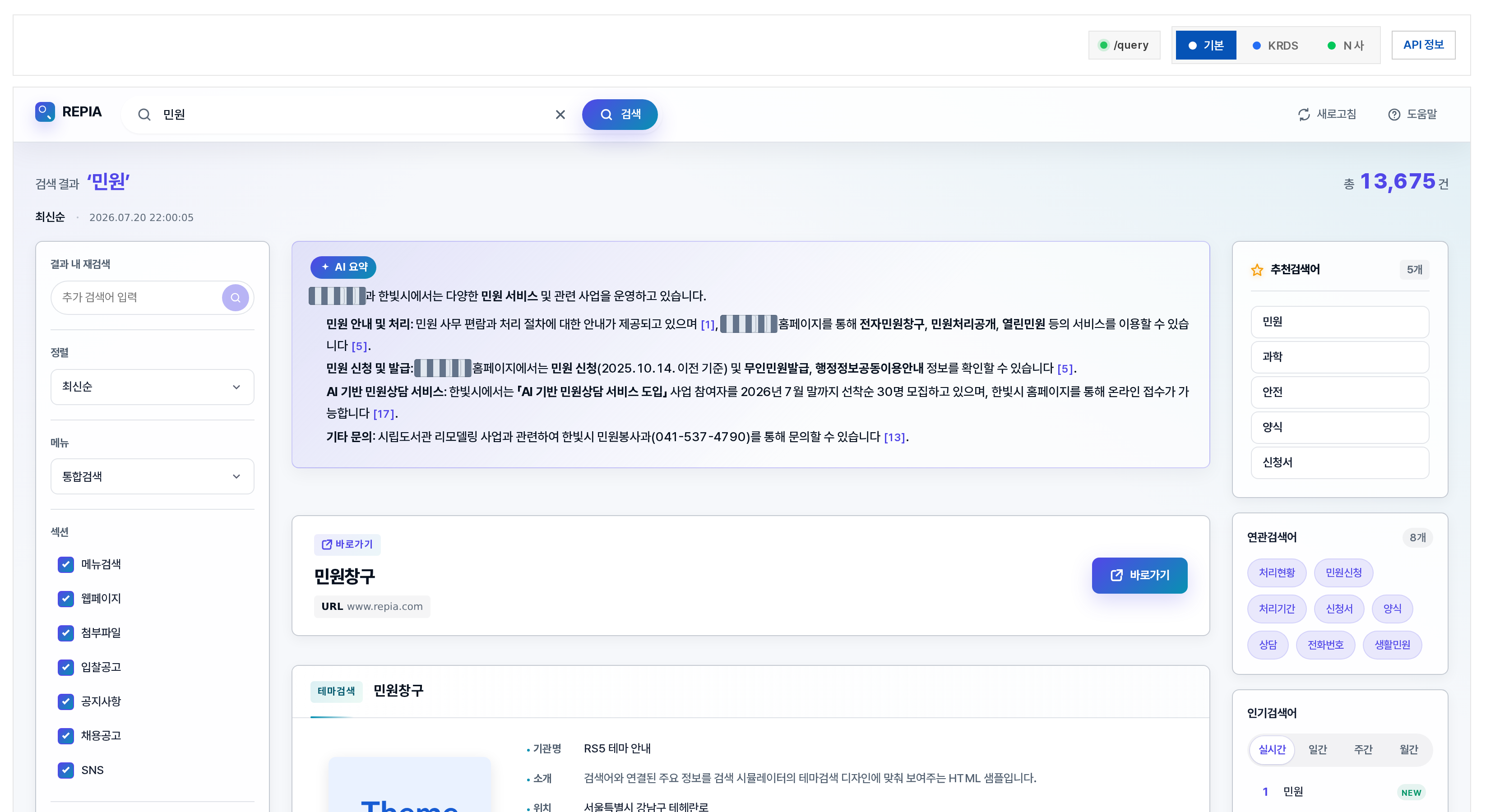Click the NEW badge on popular keyword
Screen dimensions: 1500x812
1411,792
